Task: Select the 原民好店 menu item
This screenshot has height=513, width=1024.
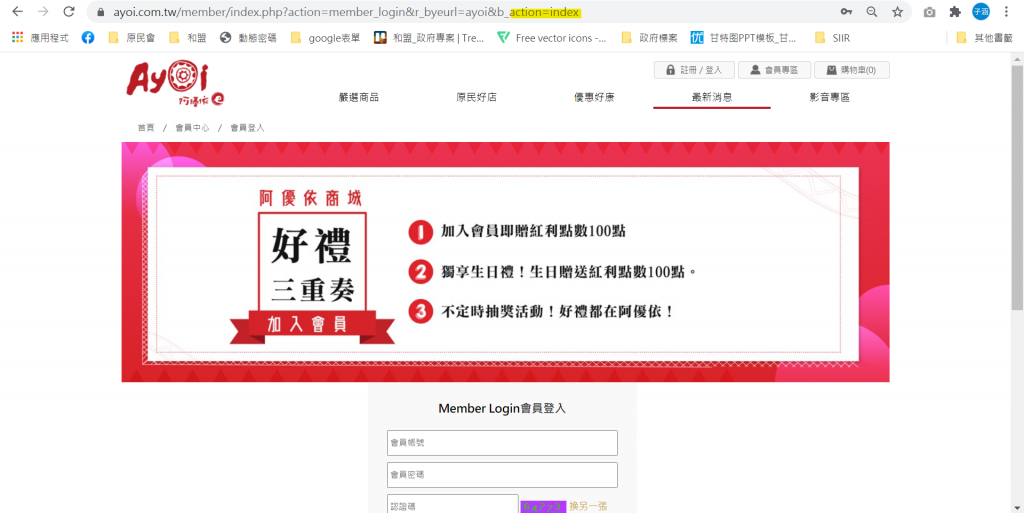Action: (x=476, y=97)
